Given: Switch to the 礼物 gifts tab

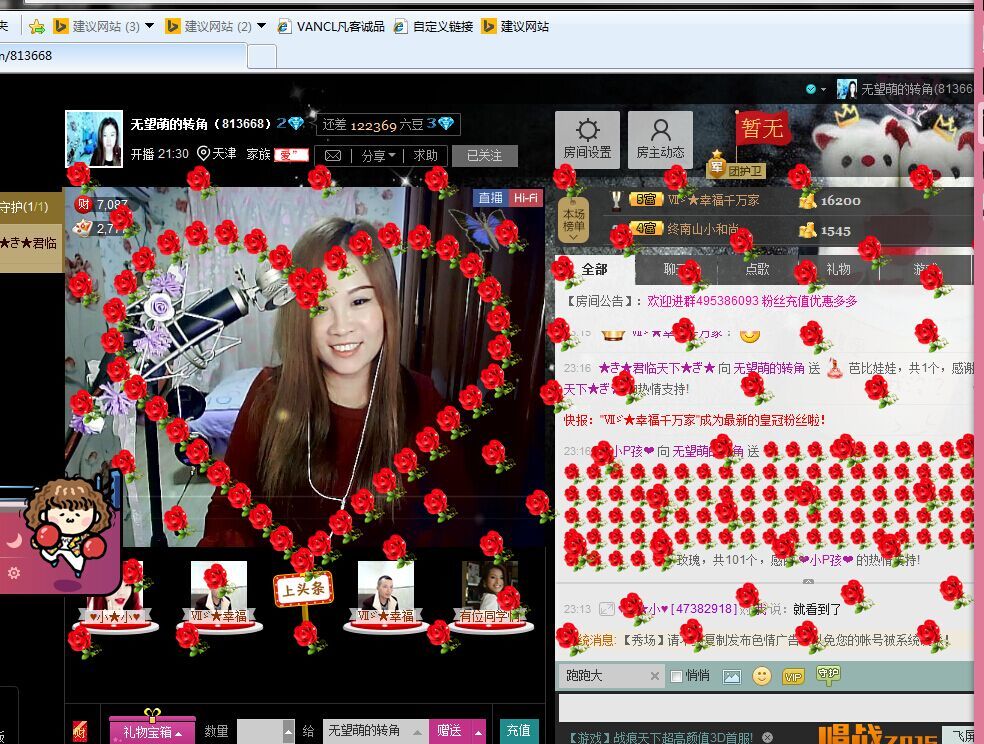Looking at the screenshot, I should tap(838, 270).
